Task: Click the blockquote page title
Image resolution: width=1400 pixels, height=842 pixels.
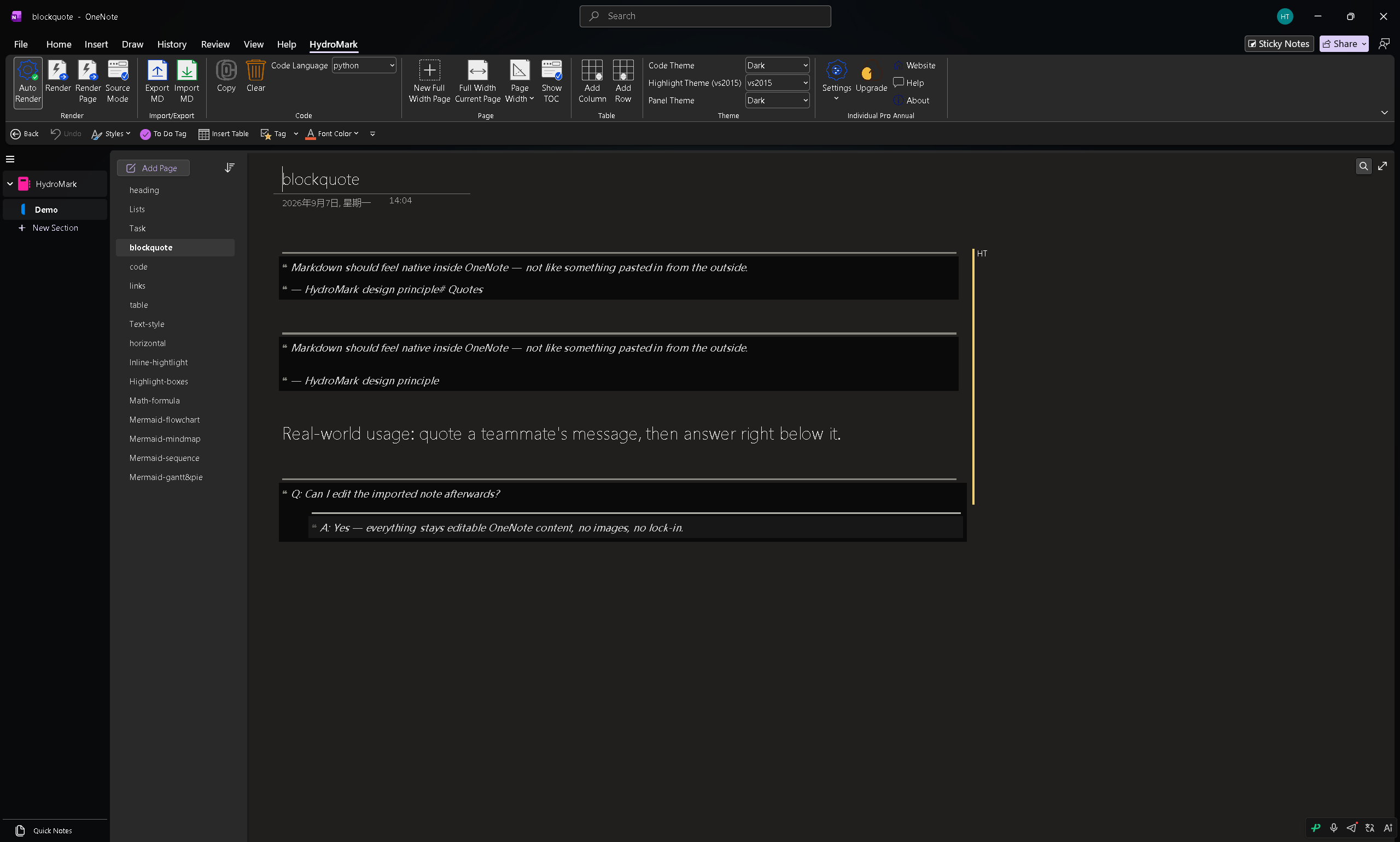Action: (x=320, y=179)
